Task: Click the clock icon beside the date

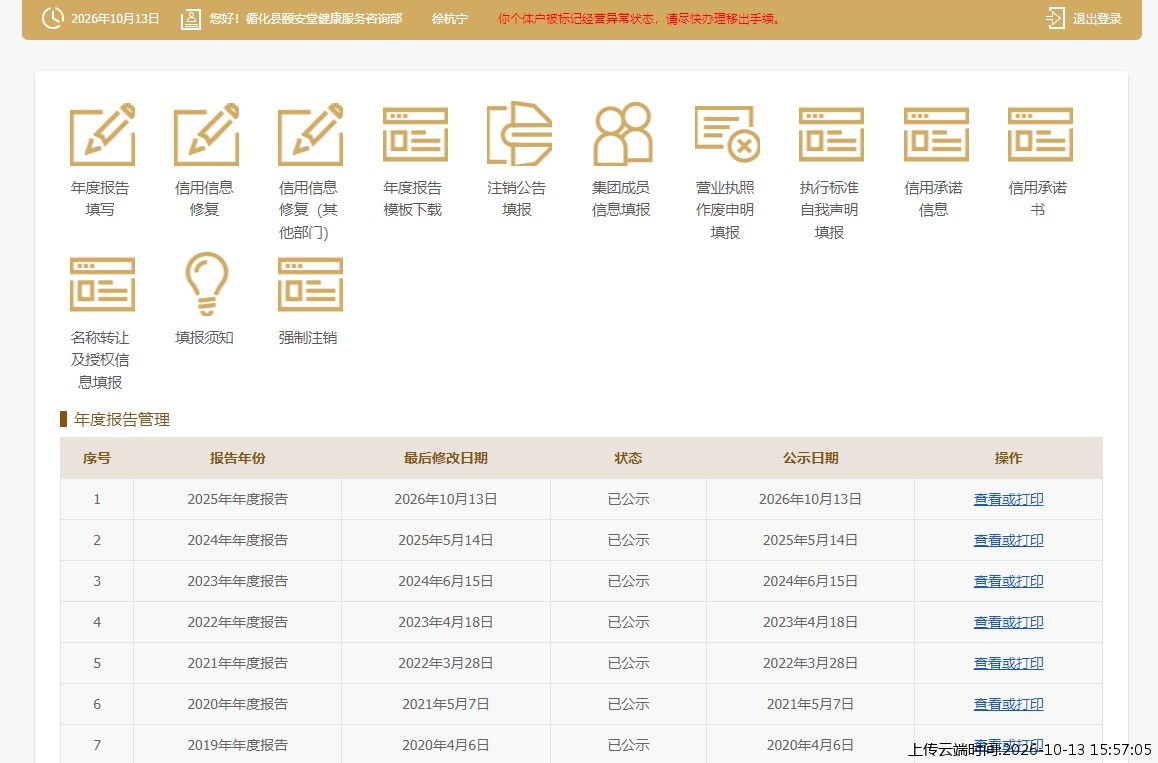Action: click(52, 18)
